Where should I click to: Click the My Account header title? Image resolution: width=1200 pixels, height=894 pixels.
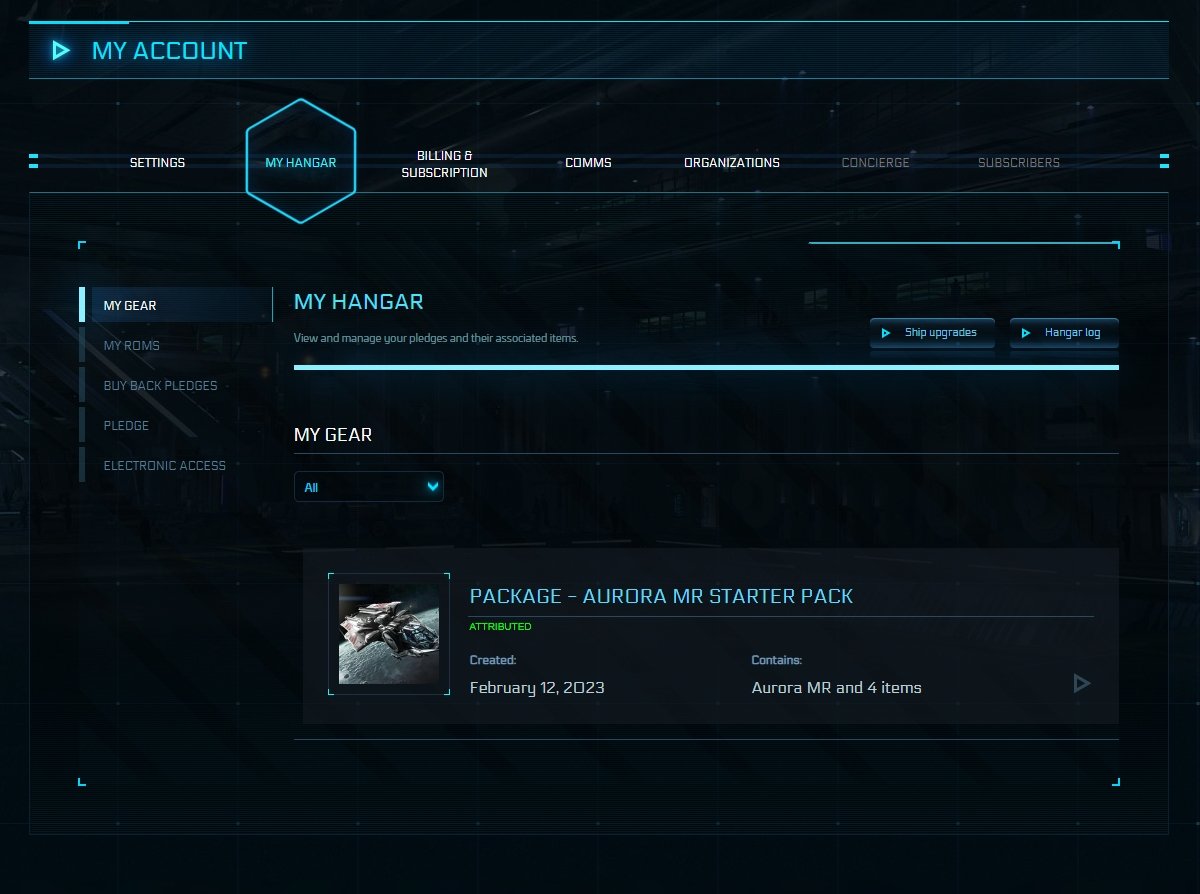pos(169,51)
